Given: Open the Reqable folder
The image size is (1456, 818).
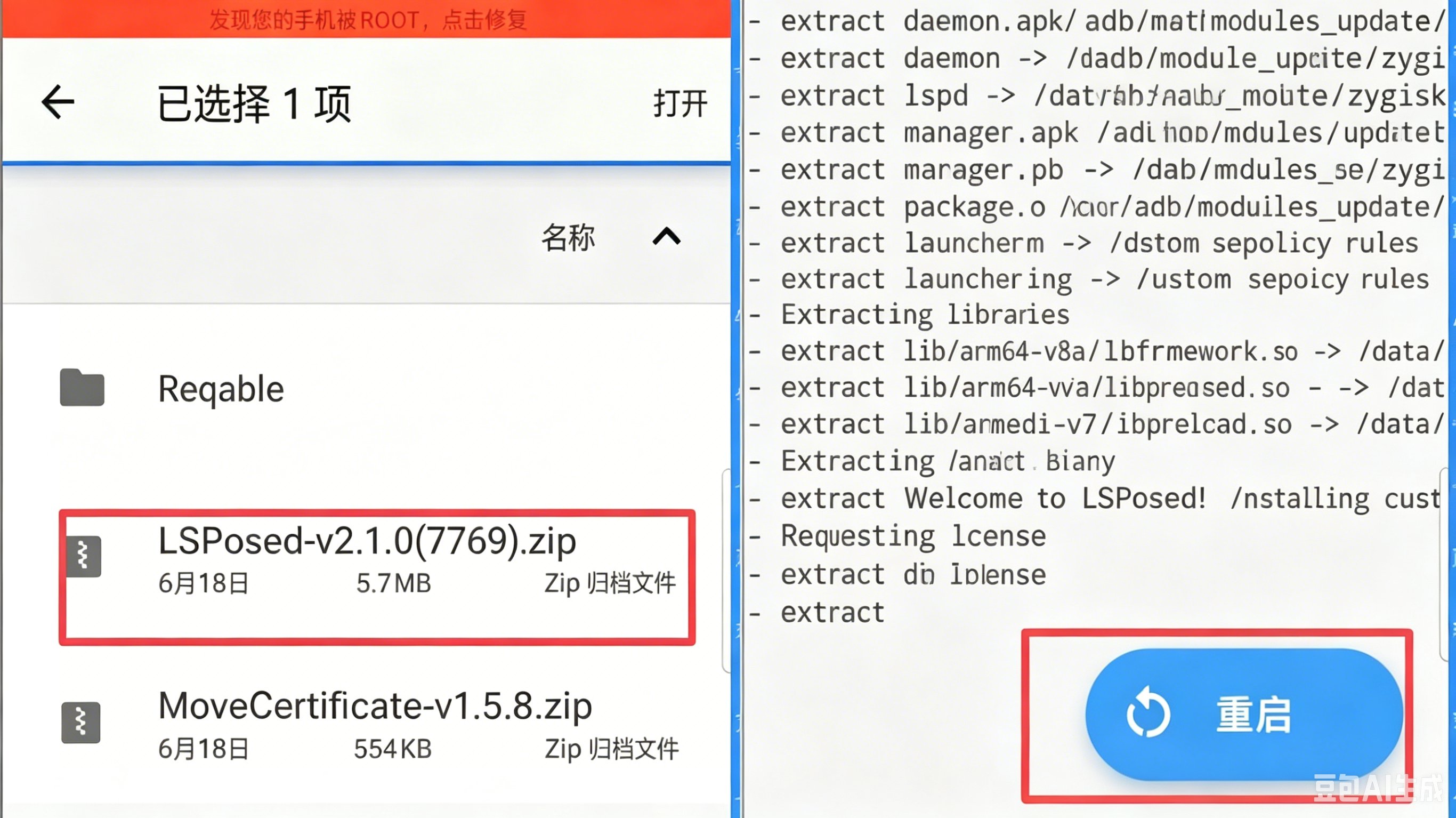Looking at the screenshot, I should (x=366, y=389).
